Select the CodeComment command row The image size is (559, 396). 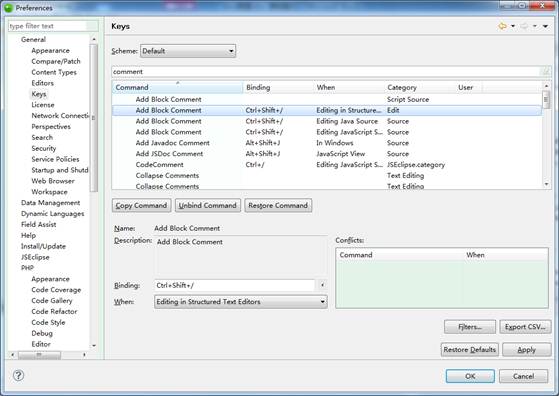[x=327, y=165]
